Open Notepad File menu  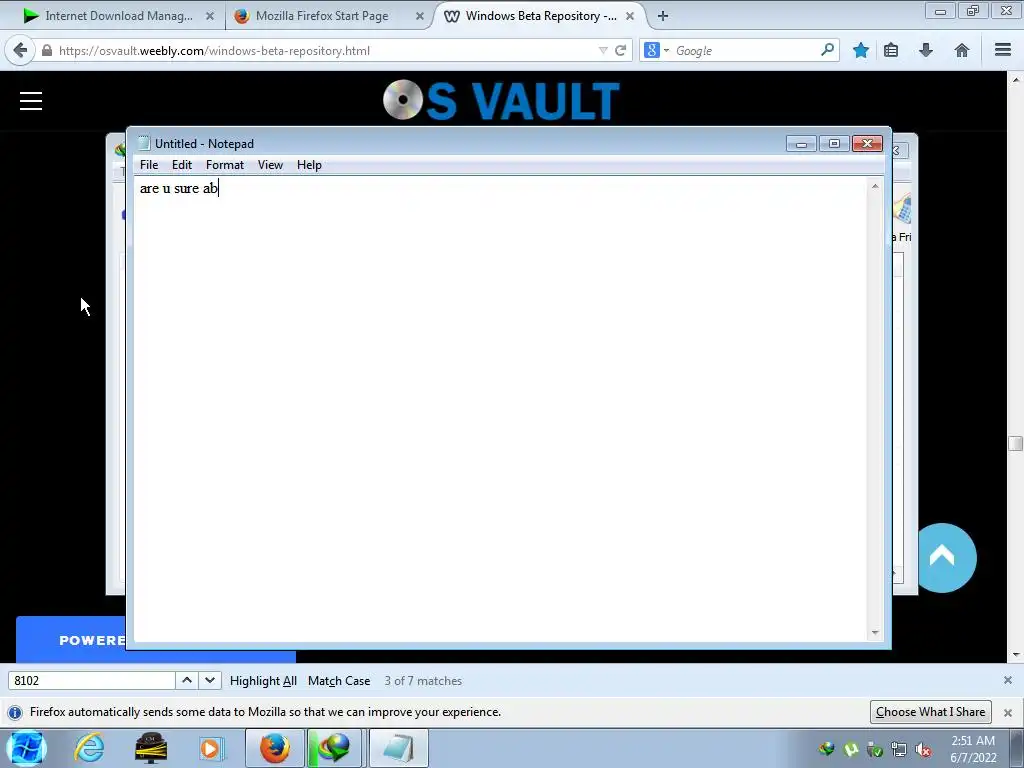pos(149,165)
